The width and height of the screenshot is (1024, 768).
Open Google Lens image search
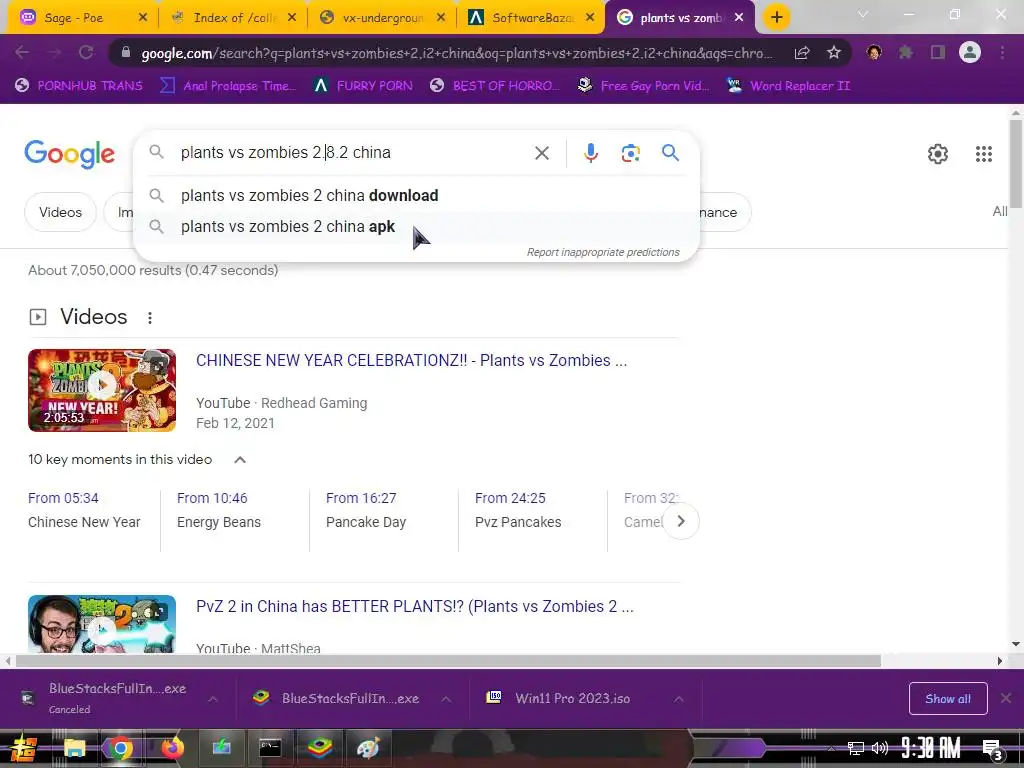(630, 153)
